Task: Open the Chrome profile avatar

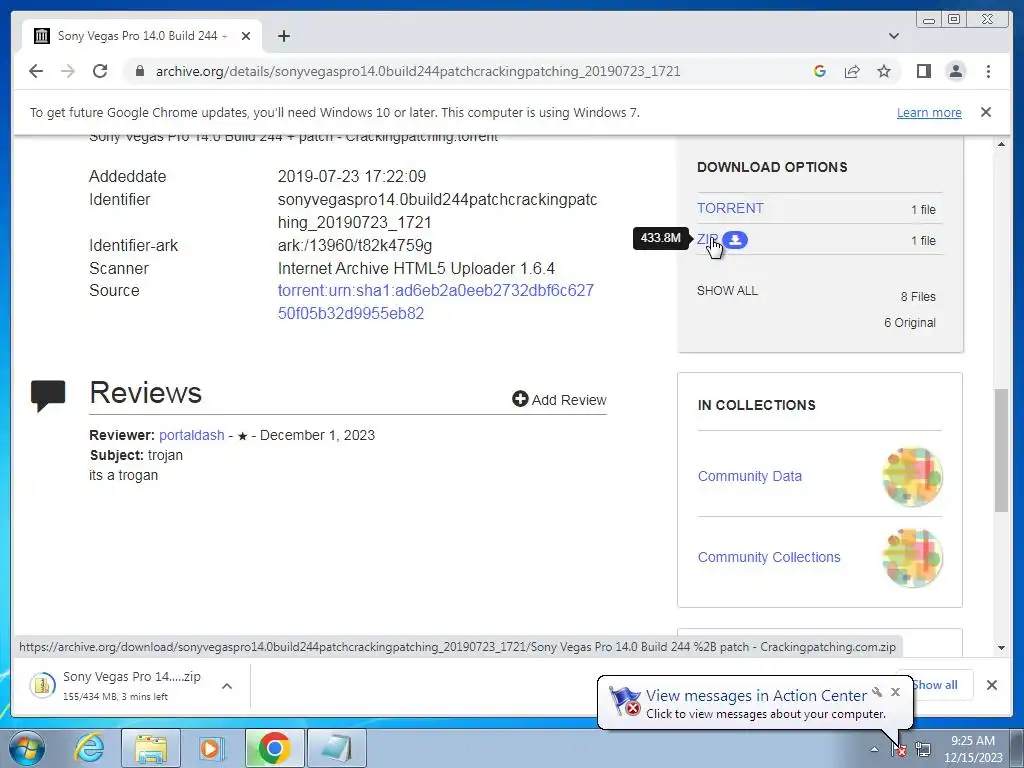Action: coord(955,71)
